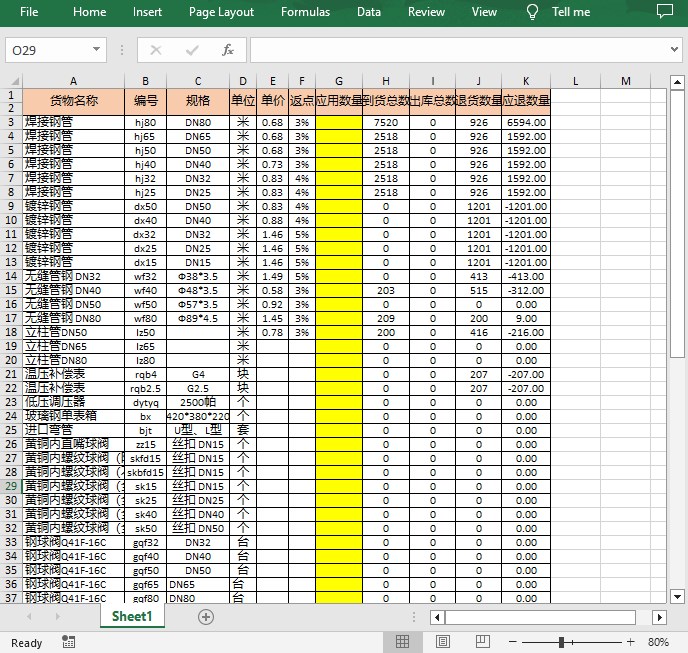Open the Formulas ribbon tab
688x653 pixels.
click(x=305, y=12)
